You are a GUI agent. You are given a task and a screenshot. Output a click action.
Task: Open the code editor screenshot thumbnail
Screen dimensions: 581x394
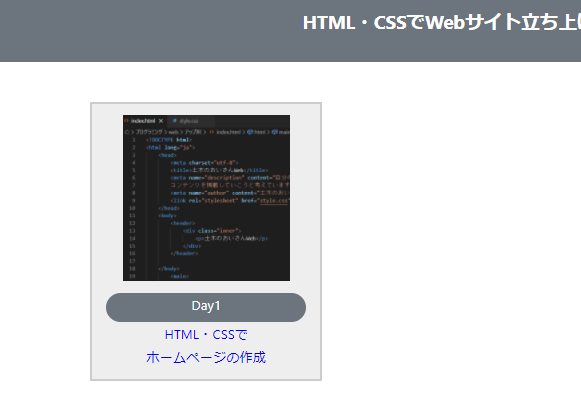pos(206,198)
